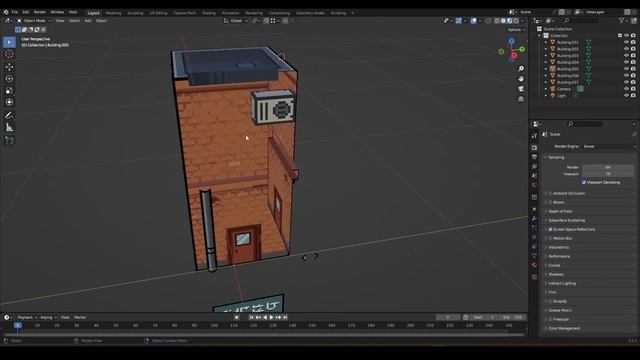The height and width of the screenshot is (360, 640).
Task: Click the navigation gizmo Z axis
Action: coord(511,41)
